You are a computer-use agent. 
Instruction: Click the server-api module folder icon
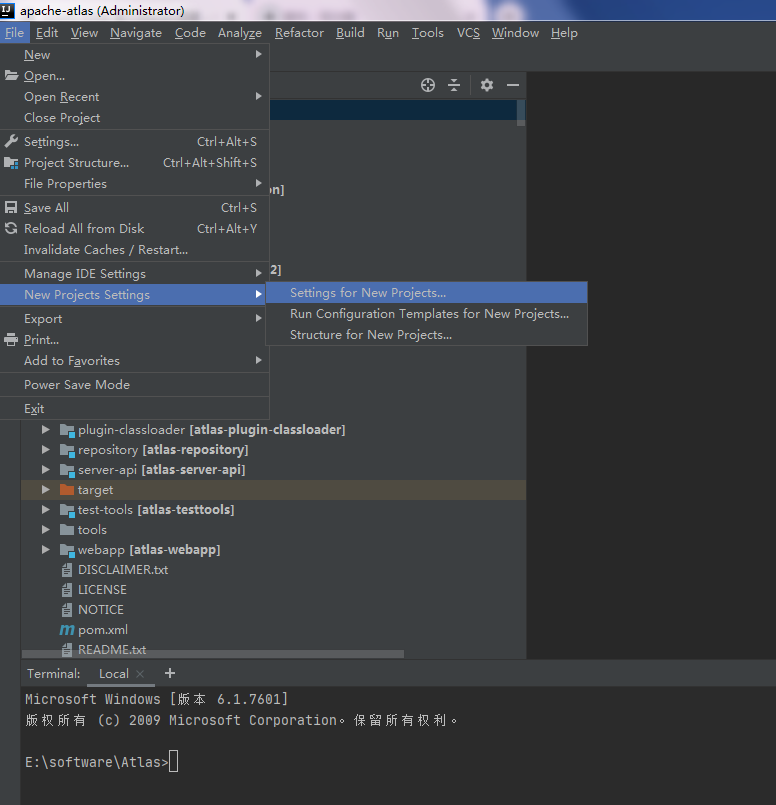tap(67, 470)
